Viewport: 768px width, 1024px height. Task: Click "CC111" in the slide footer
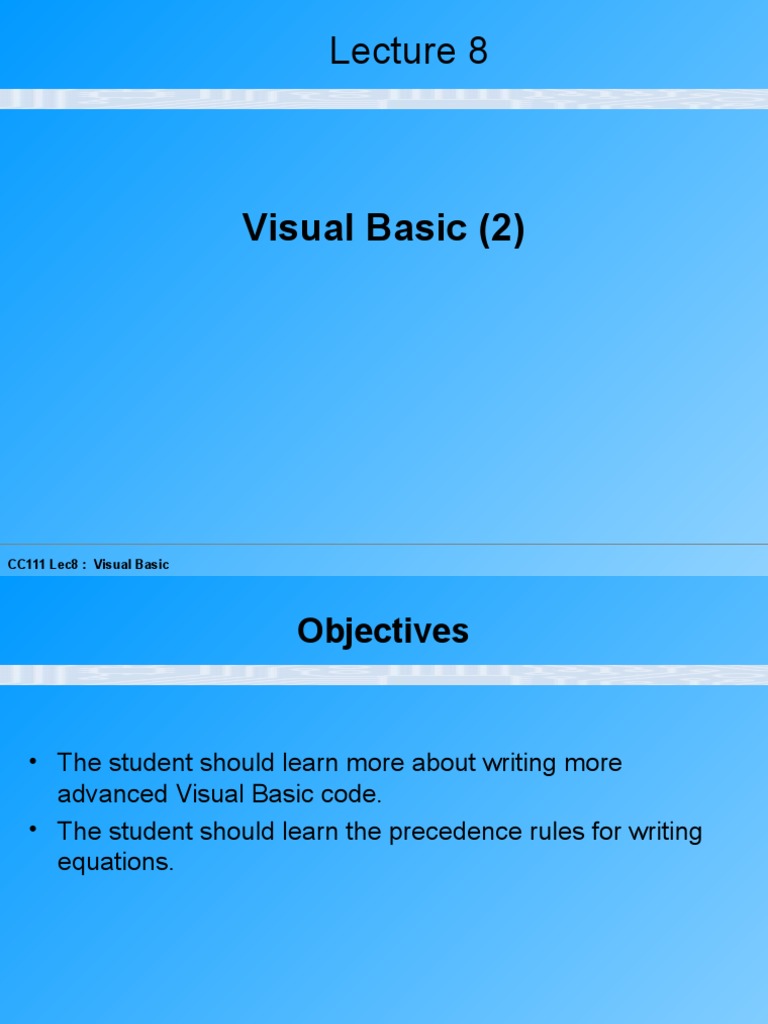point(26,565)
